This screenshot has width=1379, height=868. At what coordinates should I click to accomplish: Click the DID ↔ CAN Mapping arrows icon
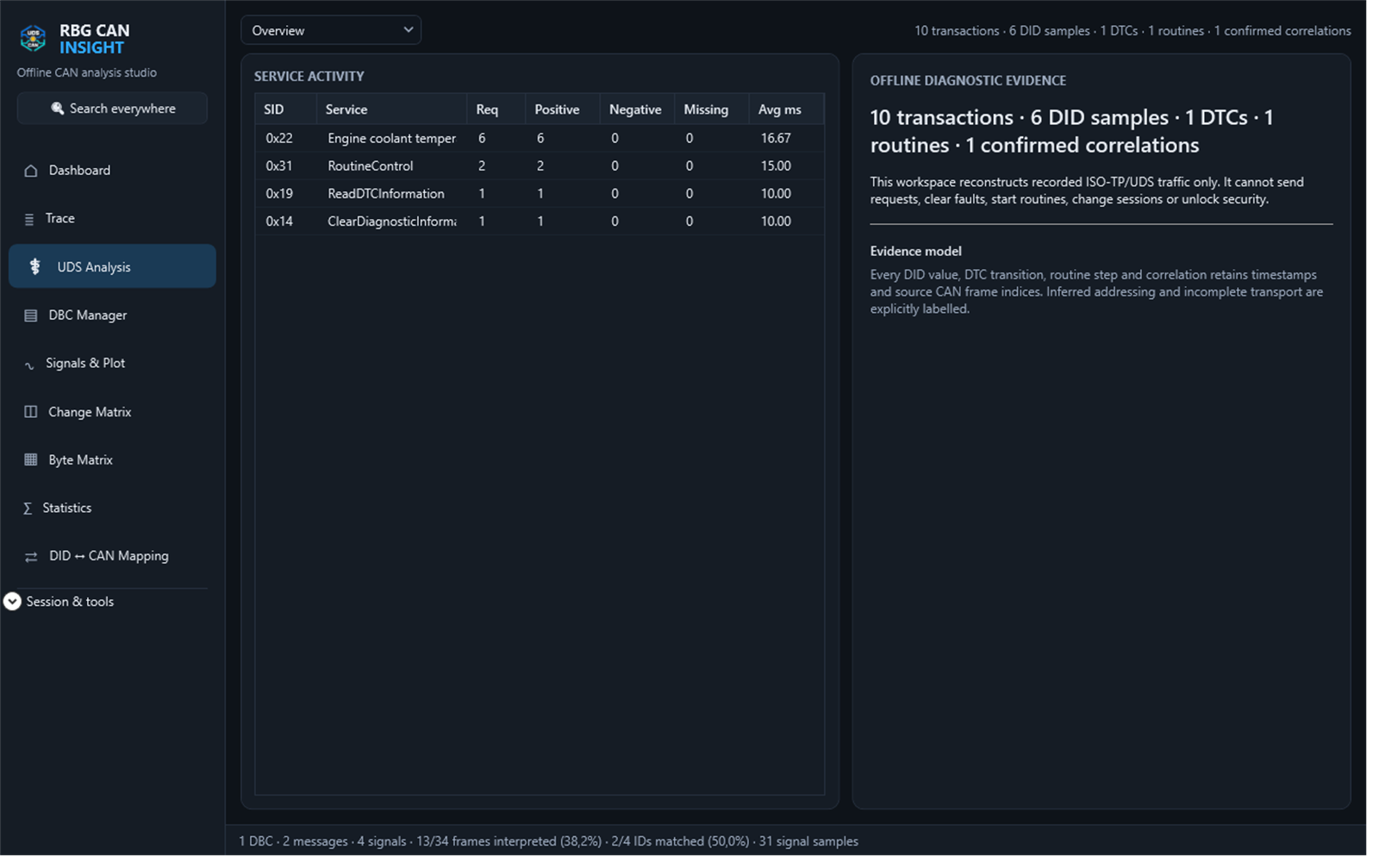[31, 557]
